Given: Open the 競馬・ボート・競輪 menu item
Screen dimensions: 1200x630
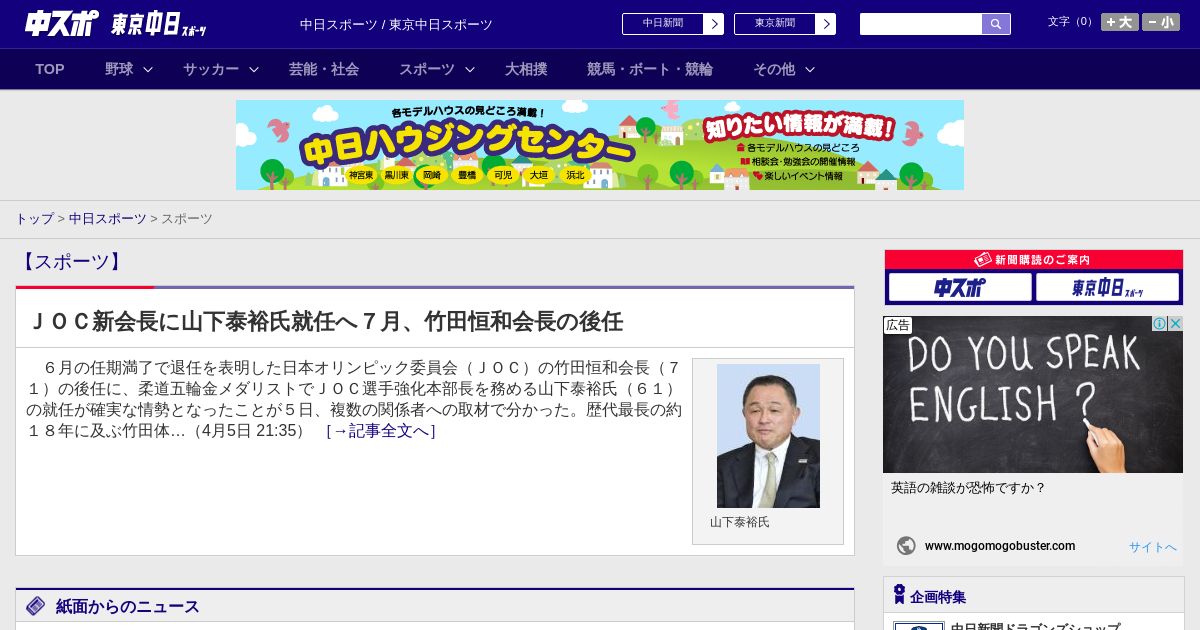Looking at the screenshot, I should [650, 69].
